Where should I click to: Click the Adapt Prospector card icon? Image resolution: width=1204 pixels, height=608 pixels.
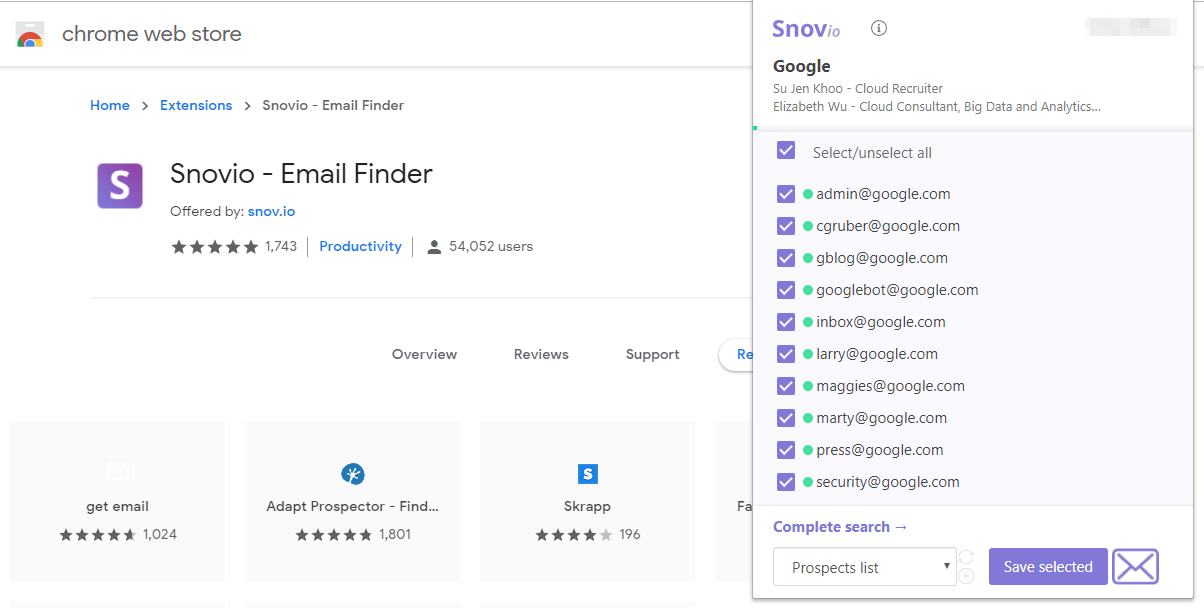[x=352, y=474]
